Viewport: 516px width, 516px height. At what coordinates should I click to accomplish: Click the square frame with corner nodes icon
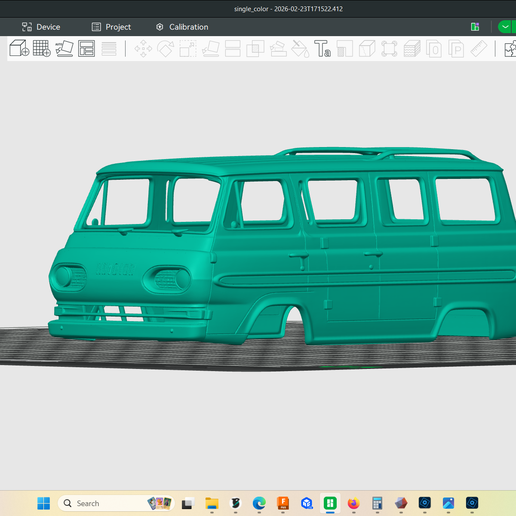(x=389, y=49)
